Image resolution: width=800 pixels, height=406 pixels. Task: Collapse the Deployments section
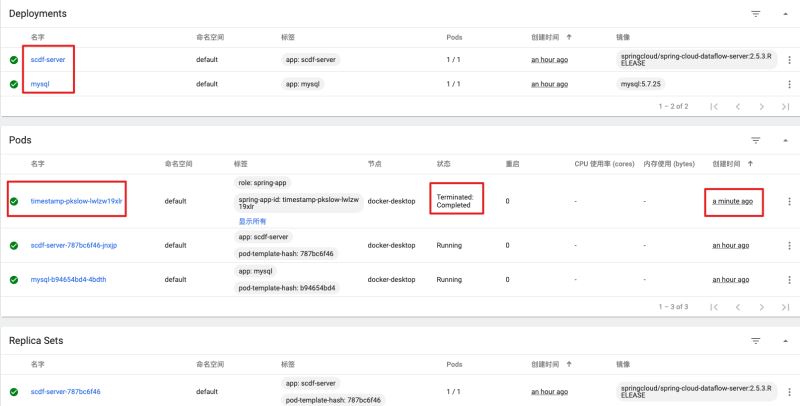pos(786,13)
